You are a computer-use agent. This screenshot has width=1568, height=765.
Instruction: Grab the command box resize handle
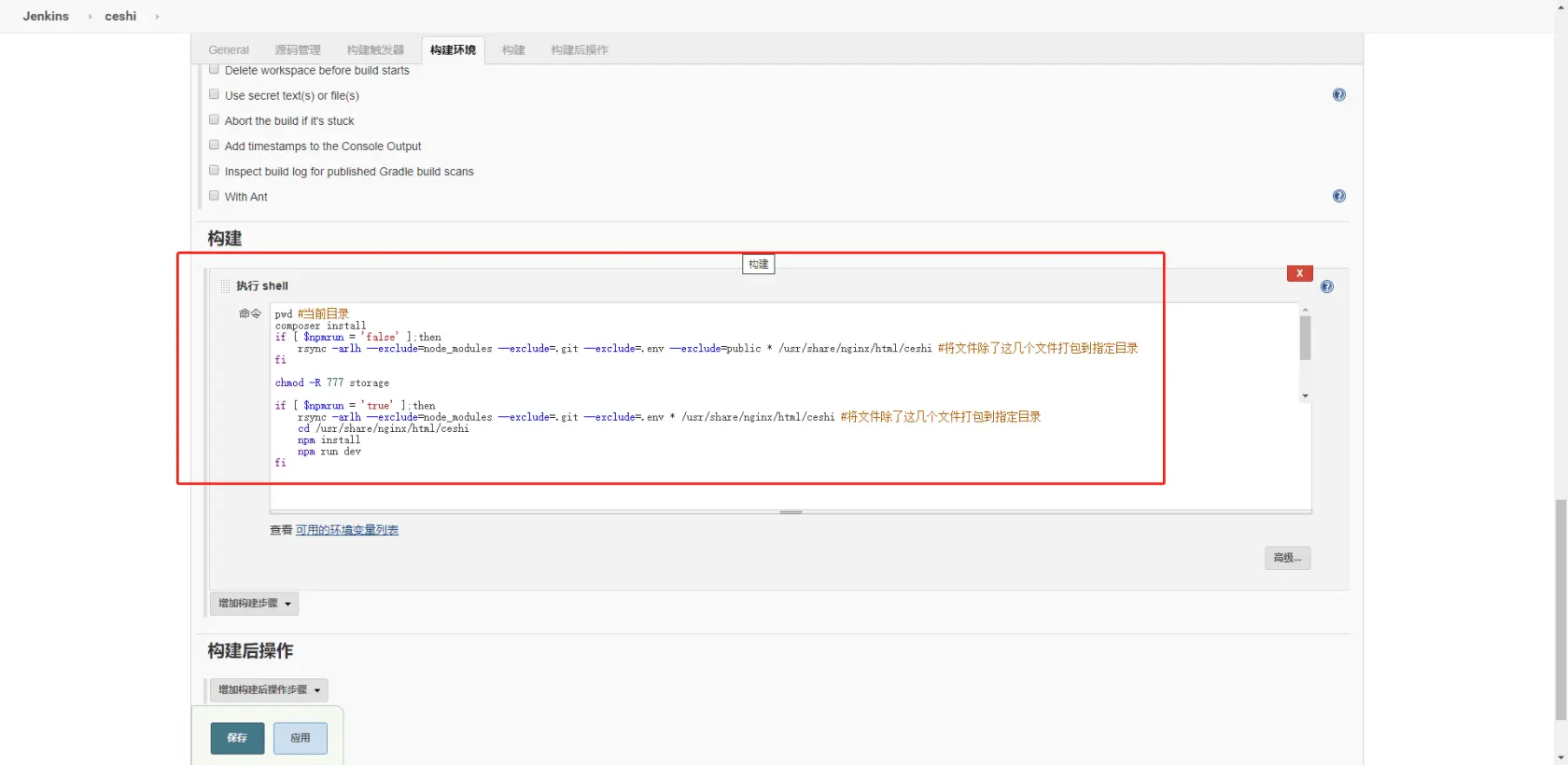[791, 512]
